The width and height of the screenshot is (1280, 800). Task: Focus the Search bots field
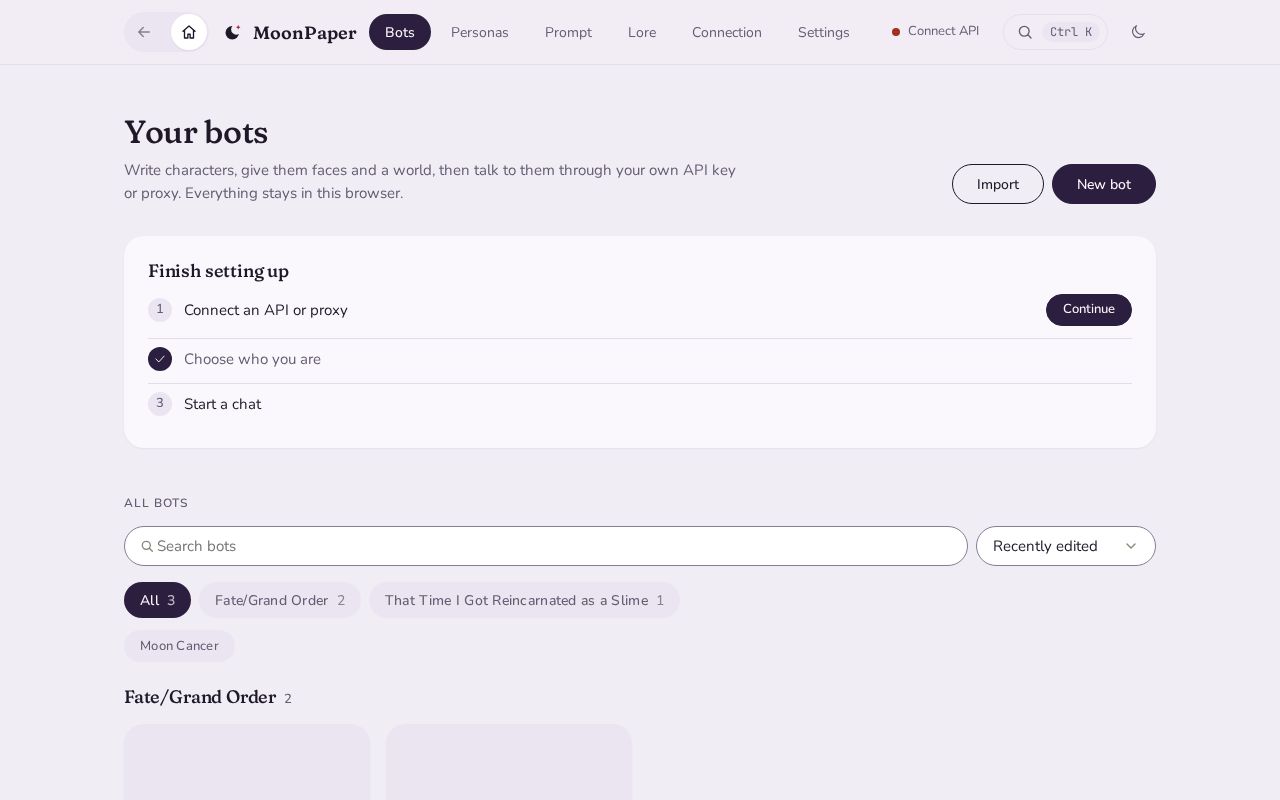546,546
